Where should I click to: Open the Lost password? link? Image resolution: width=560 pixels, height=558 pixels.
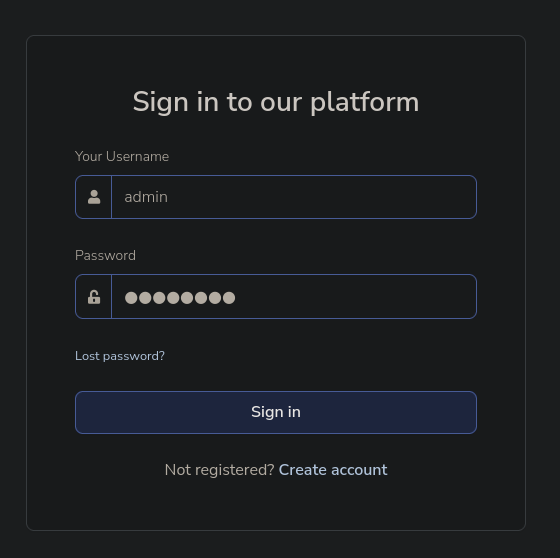tap(120, 356)
